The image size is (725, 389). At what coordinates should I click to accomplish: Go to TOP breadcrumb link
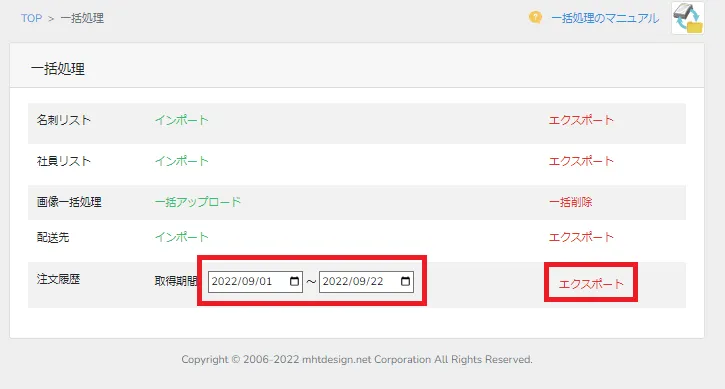tap(31, 18)
